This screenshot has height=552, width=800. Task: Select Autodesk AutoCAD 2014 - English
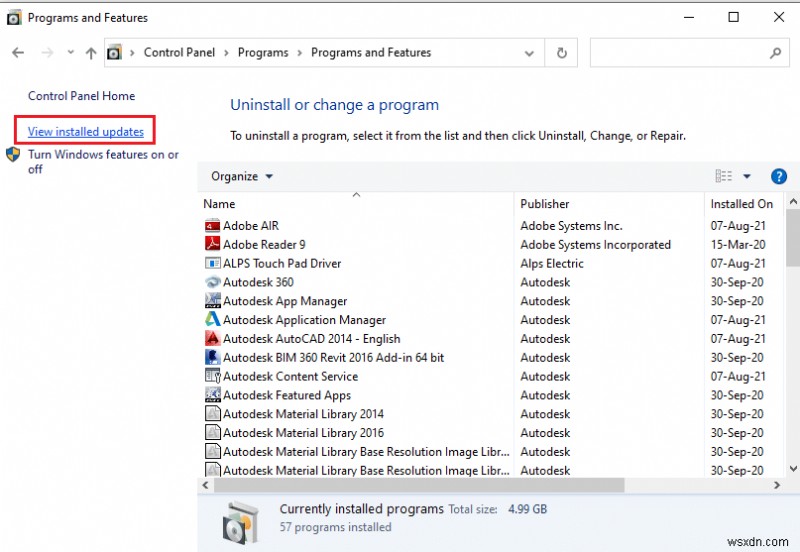tap(312, 339)
